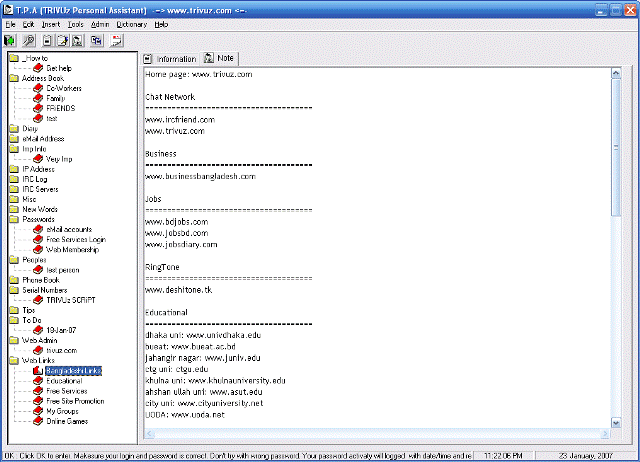Select the Web Membership entry
The height and width of the screenshot is (462, 640).
click(72, 249)
